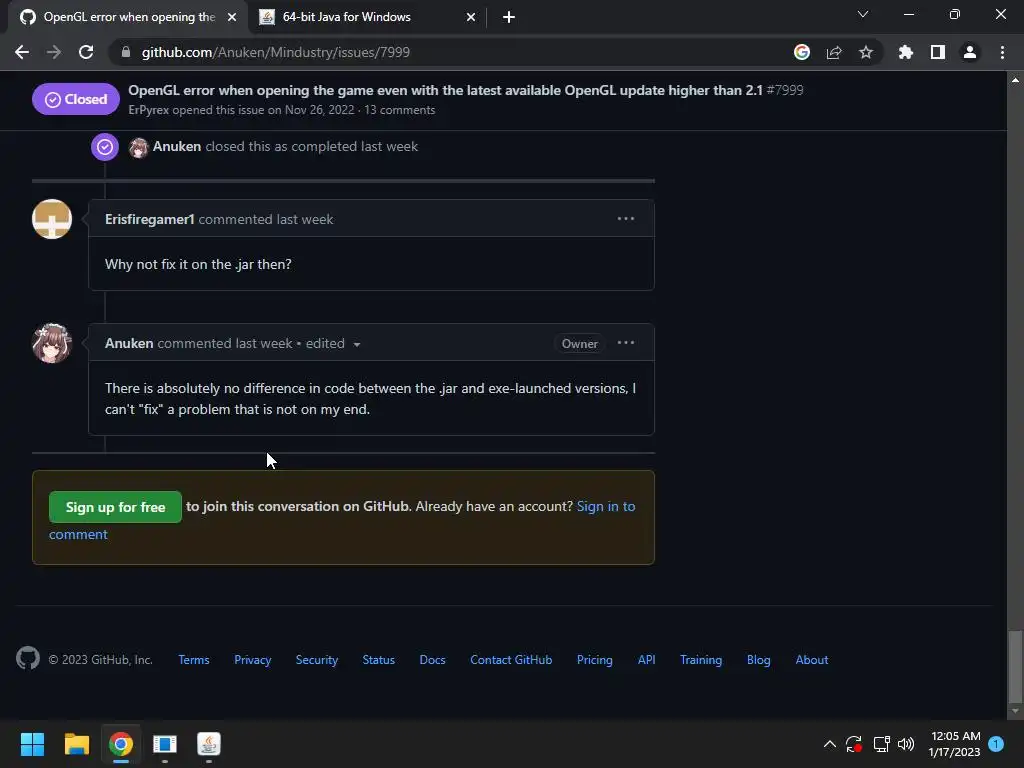
Task: Close the OpenGL error tab
Action: click(x=232, y=17)
